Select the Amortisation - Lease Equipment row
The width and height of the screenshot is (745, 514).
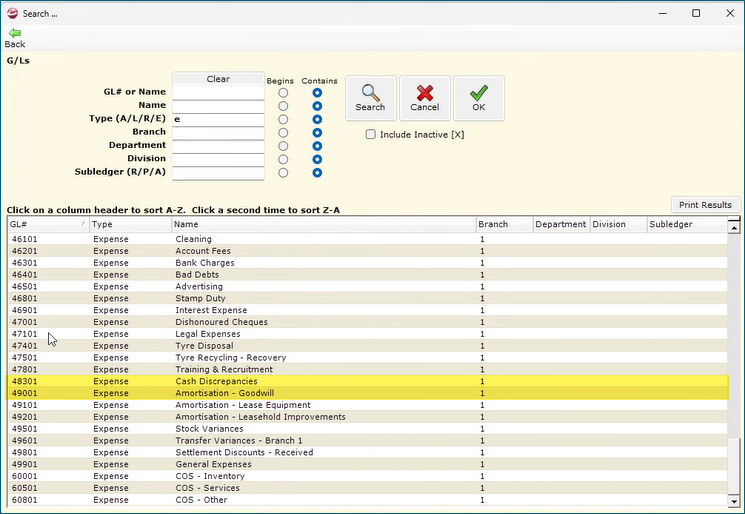[368, 405]
